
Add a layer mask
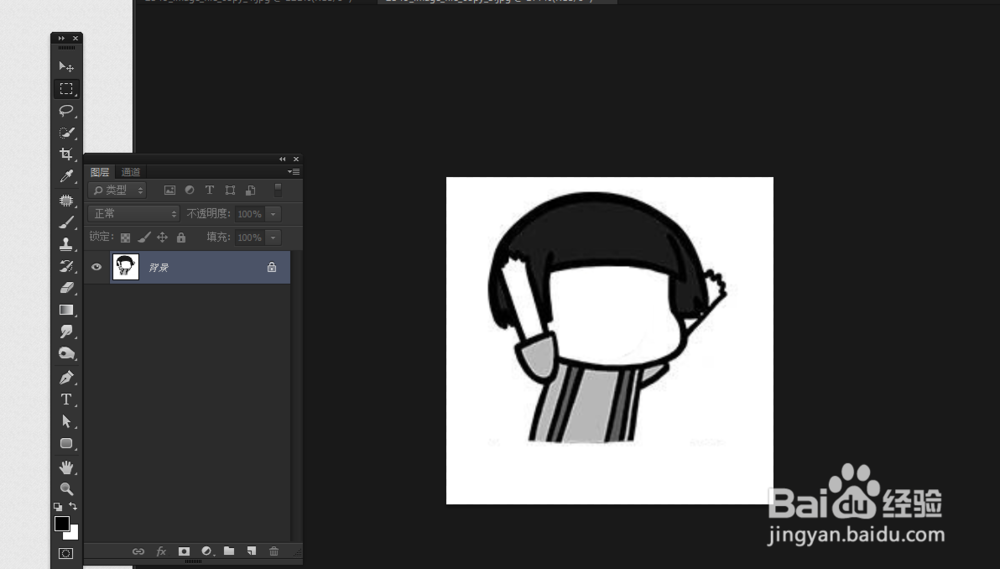[x=184, y=551]
